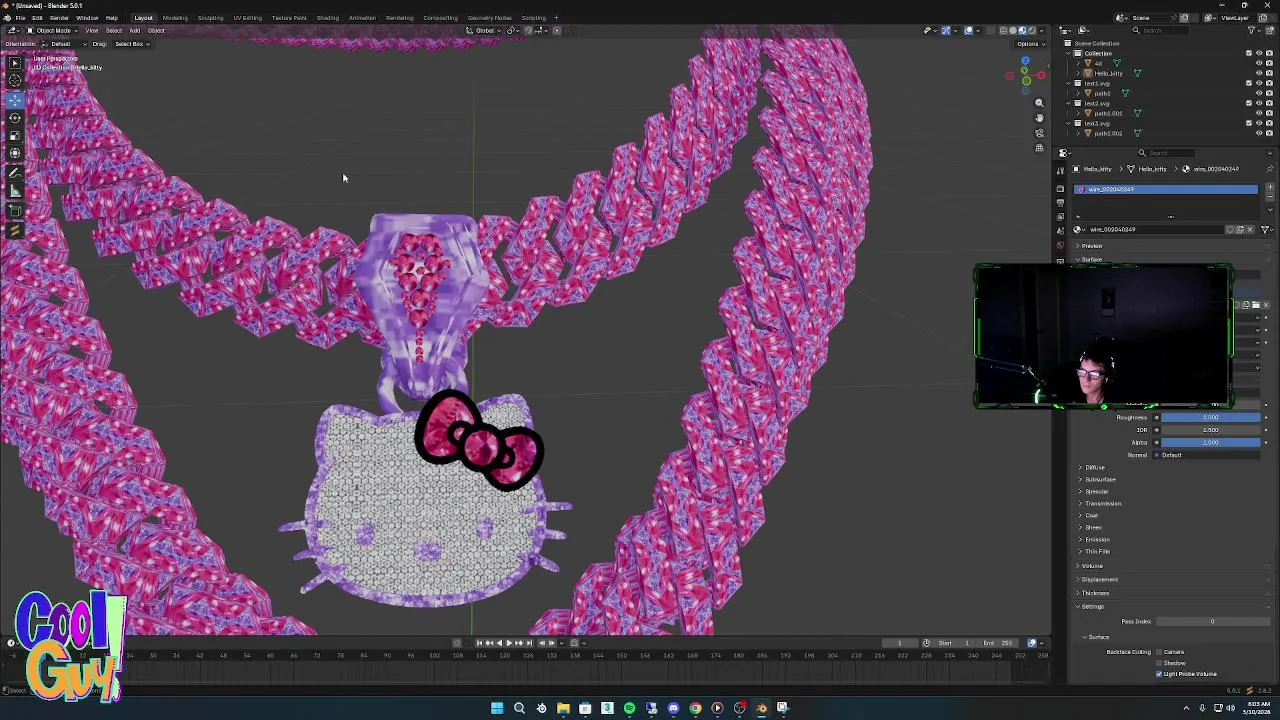The image size is (1280, 720).
Task: Open the Render menu
Action: [59, 18]
